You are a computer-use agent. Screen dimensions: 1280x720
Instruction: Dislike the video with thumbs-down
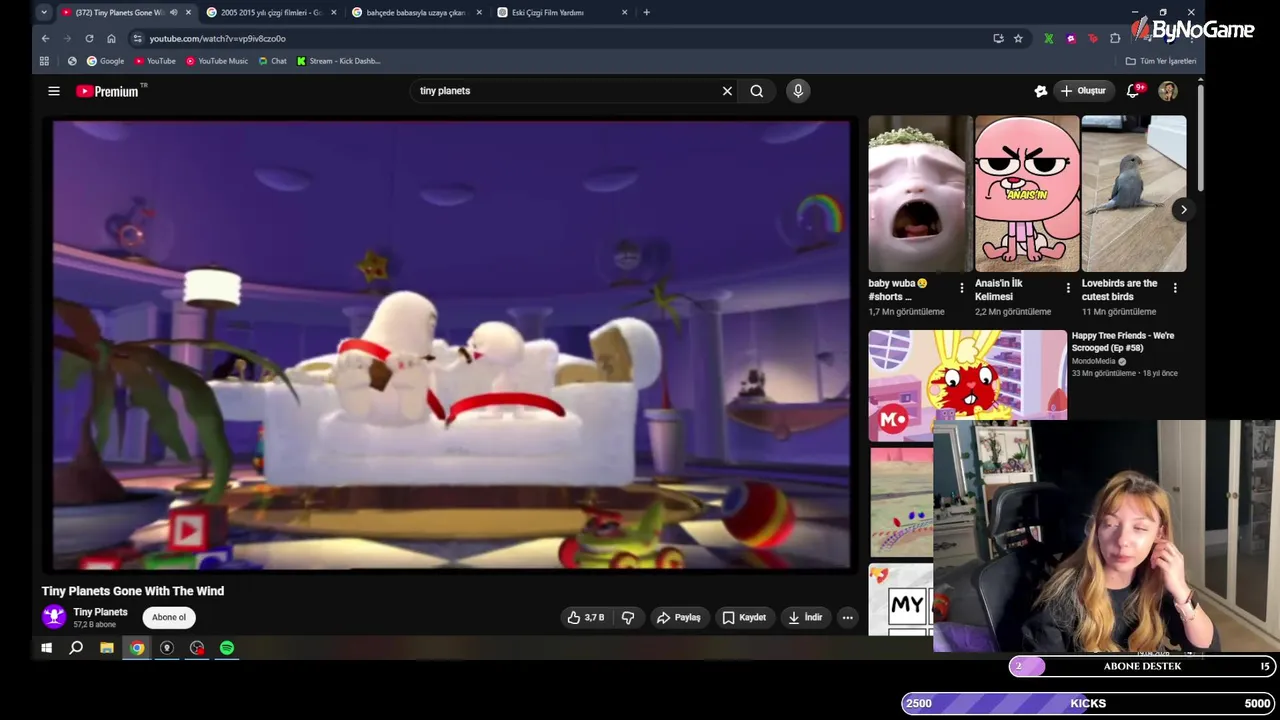628,618
